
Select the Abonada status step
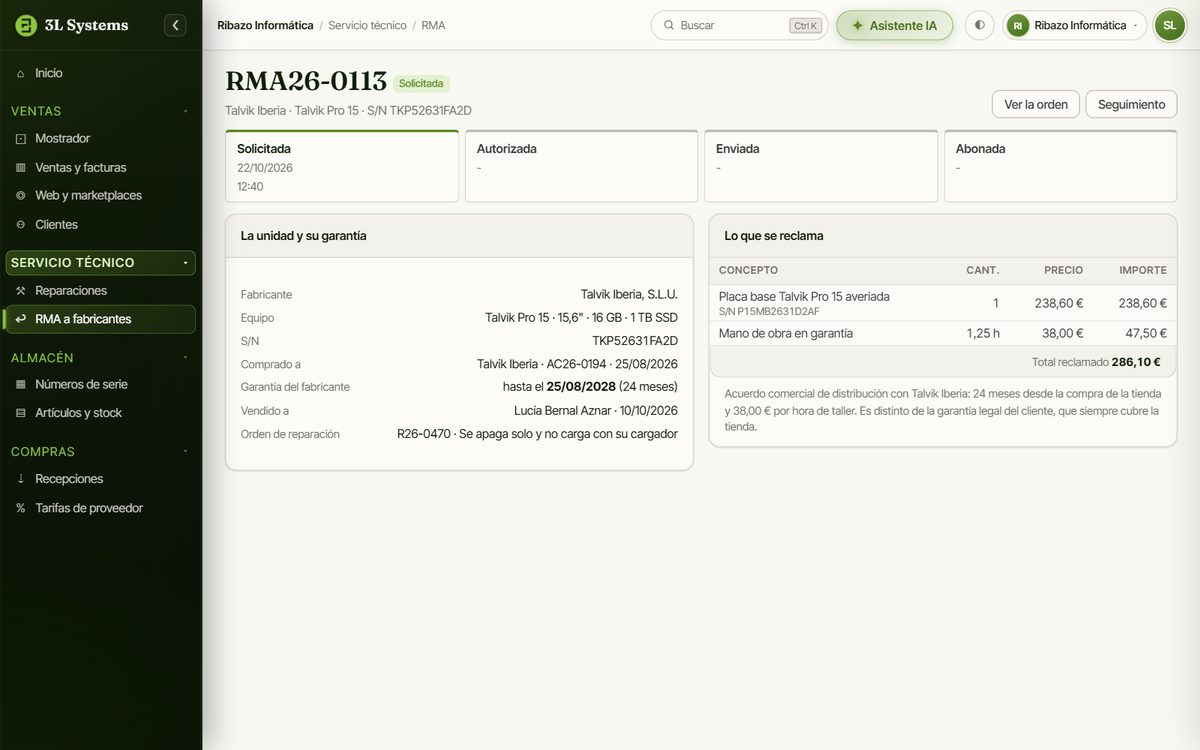(1061, 166)
